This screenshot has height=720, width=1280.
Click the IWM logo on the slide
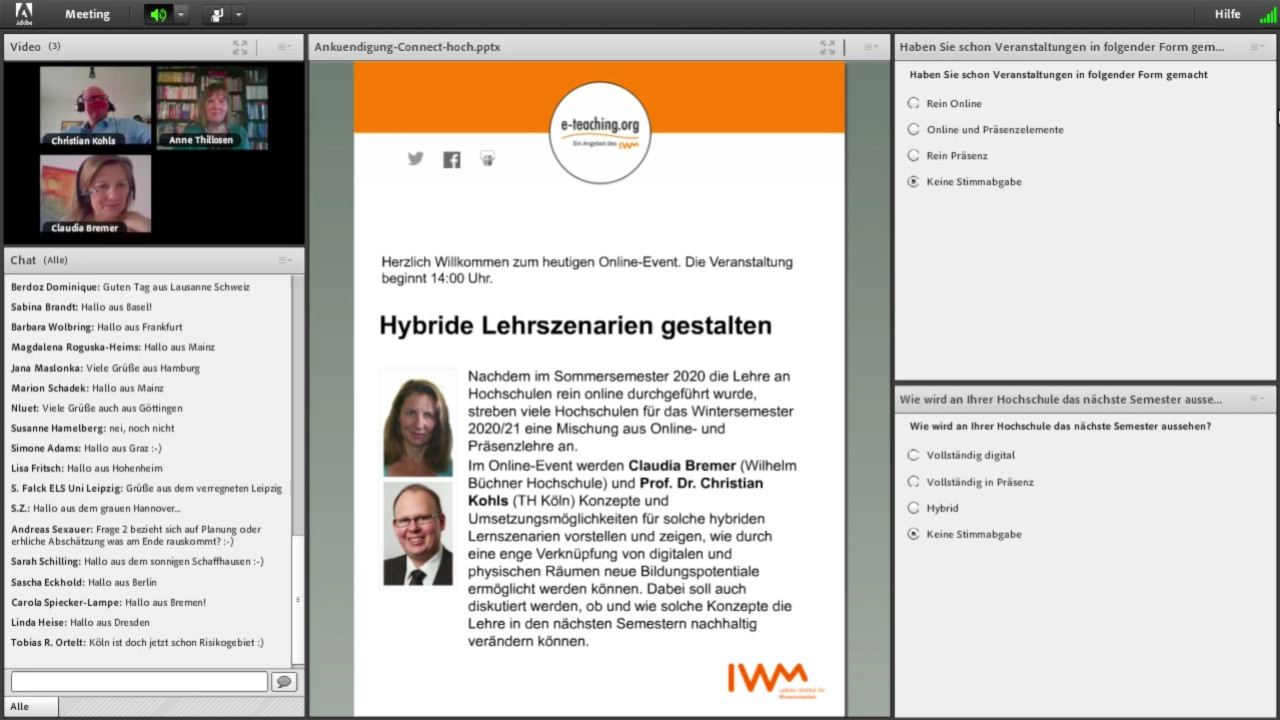(x=776, y=679)
